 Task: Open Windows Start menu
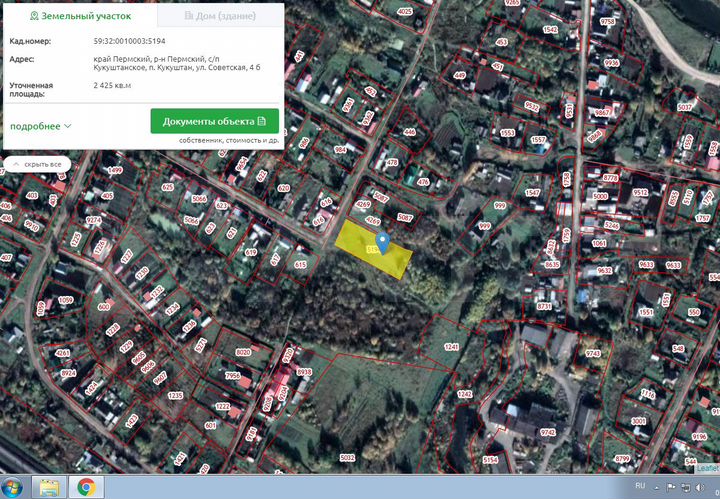click(14, 487)
